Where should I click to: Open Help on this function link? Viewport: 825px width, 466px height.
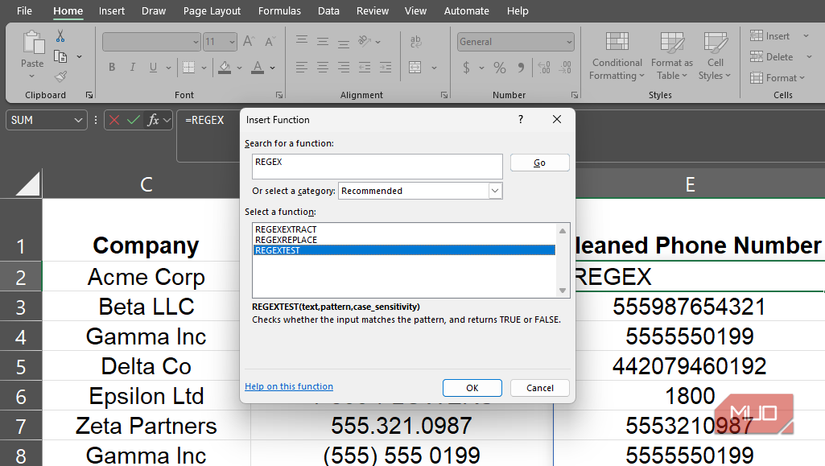[289, 387]
